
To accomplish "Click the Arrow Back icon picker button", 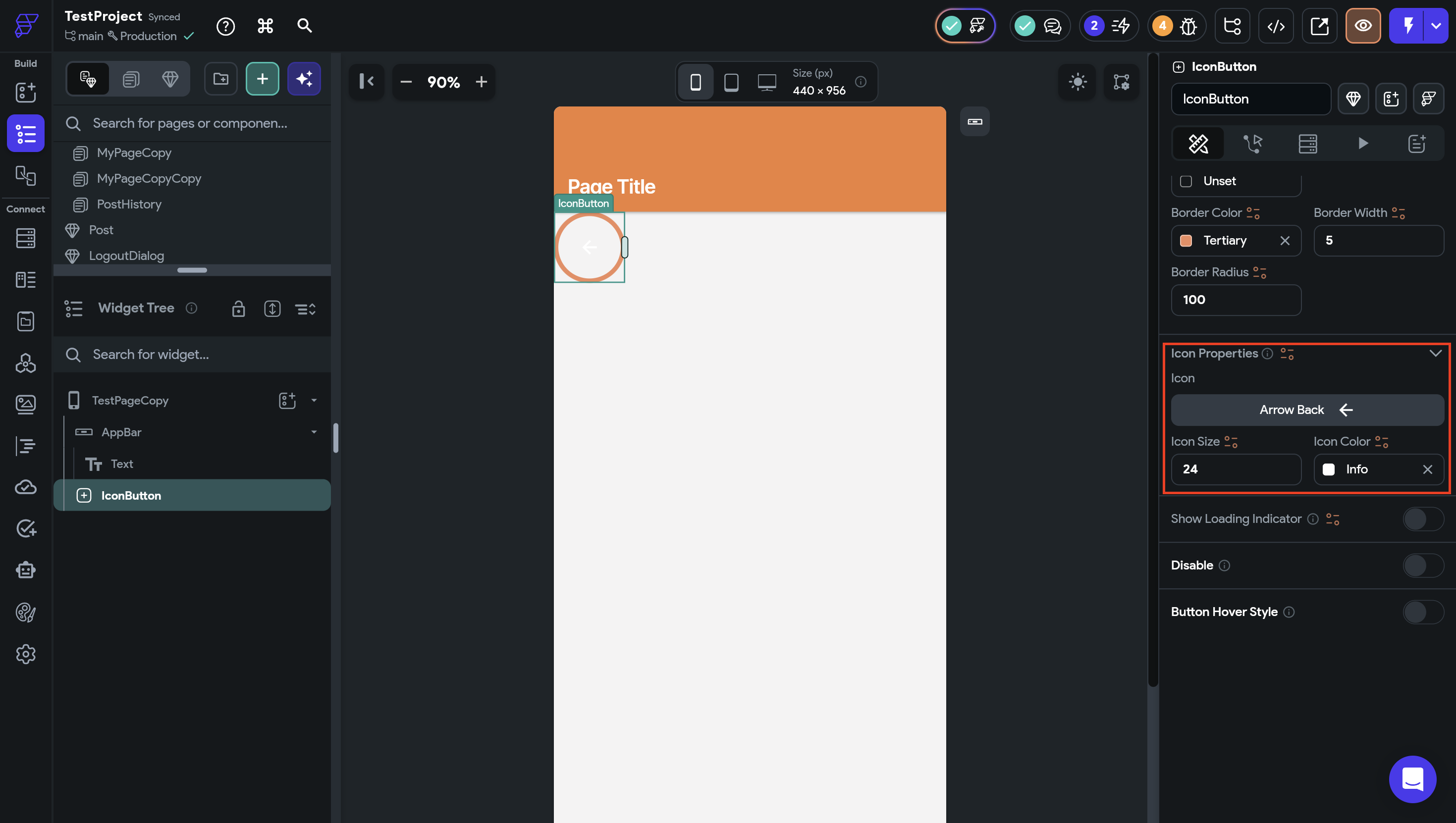I will [1307, 410].
